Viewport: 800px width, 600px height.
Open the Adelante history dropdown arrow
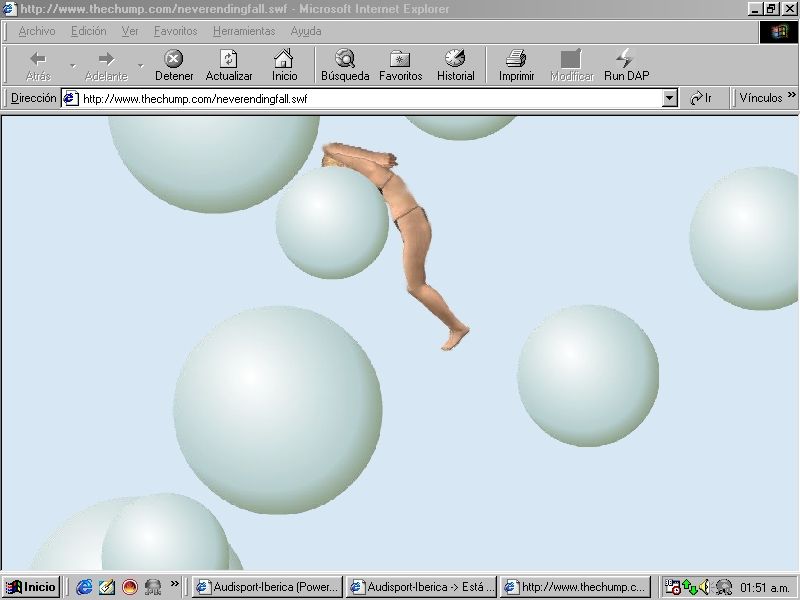click(141, 65)
